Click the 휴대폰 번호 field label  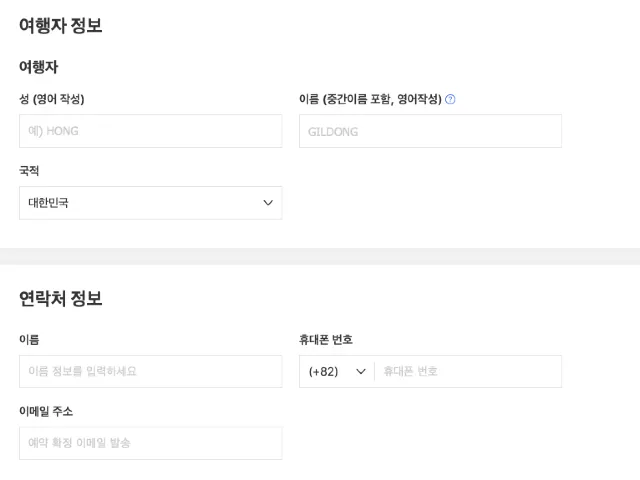326,340
